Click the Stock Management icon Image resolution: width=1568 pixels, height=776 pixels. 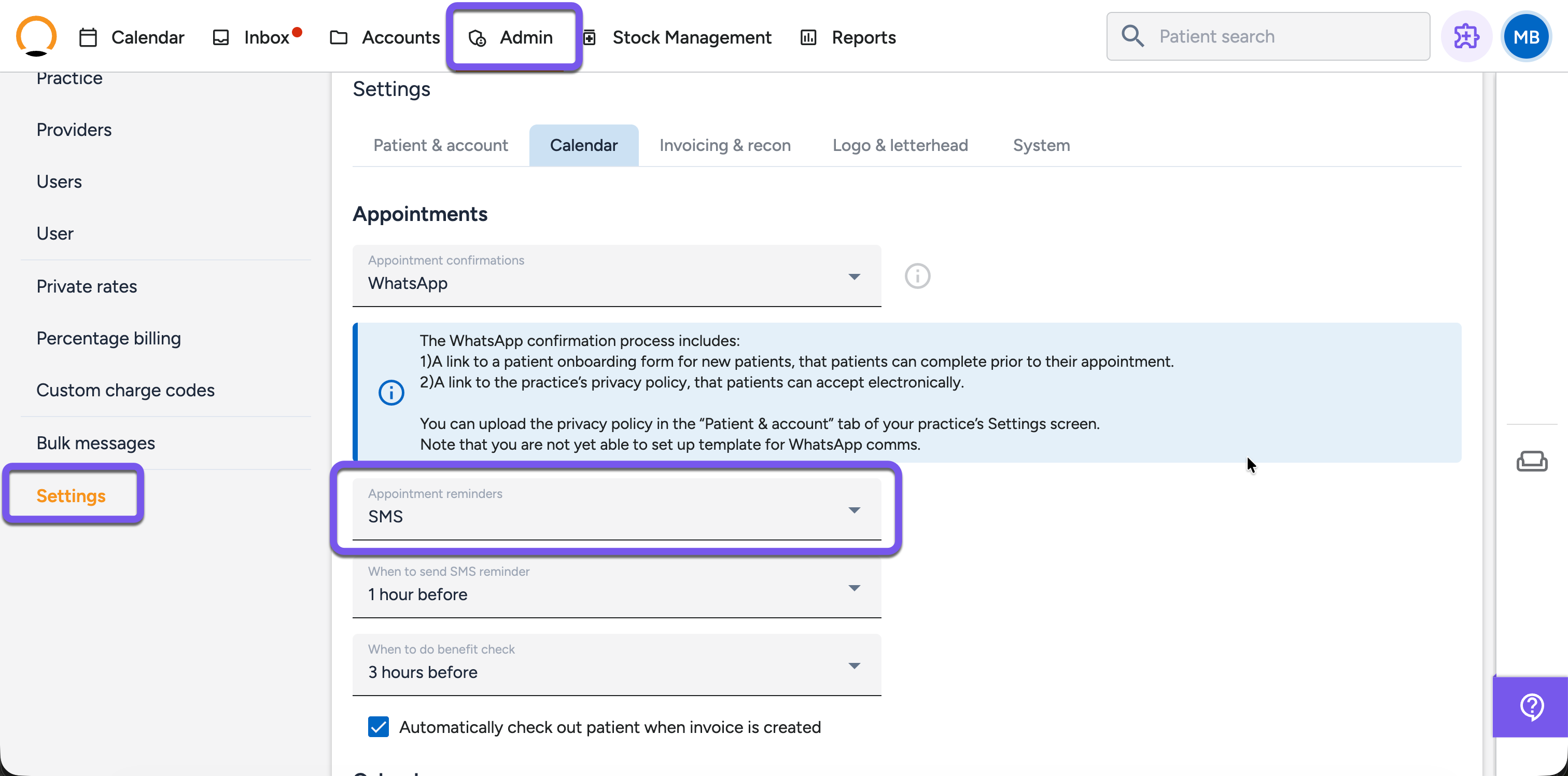(589, 37)
